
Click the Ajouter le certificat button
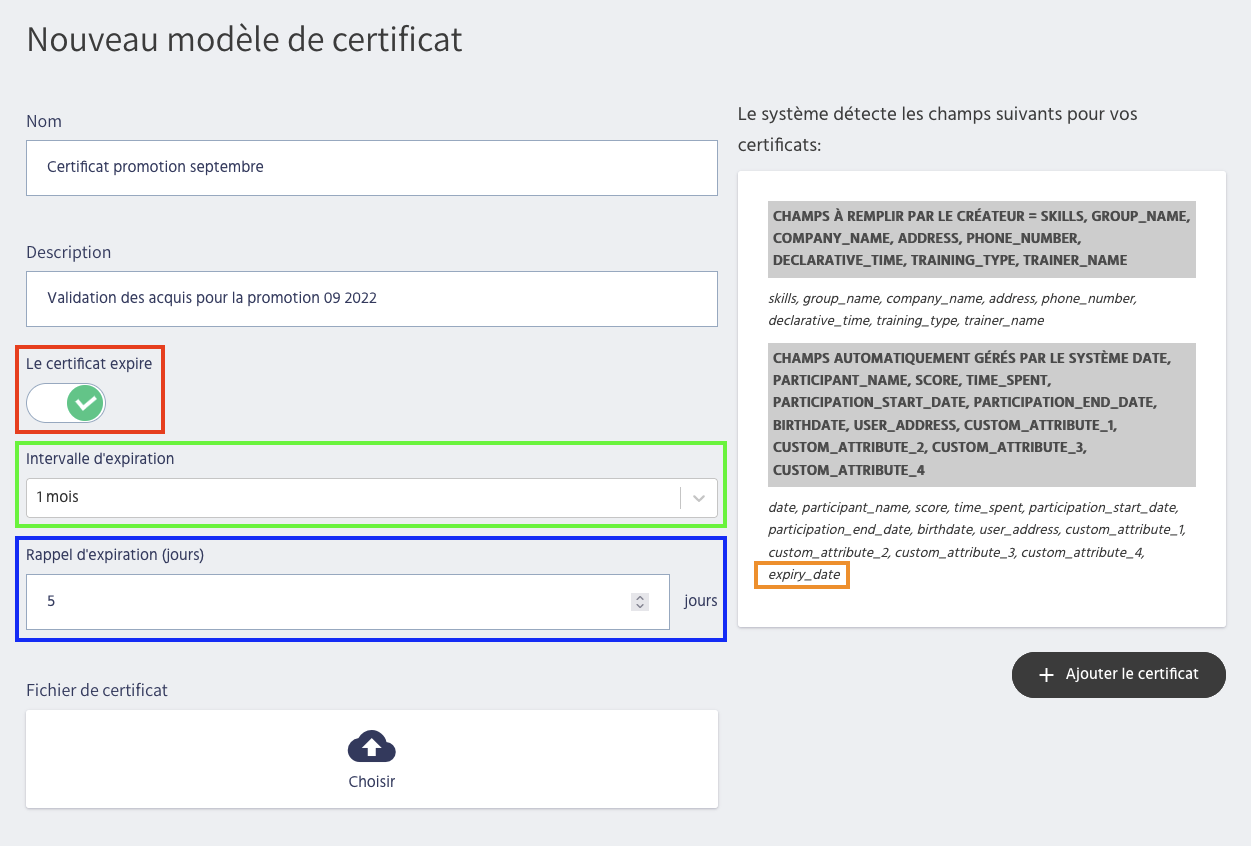click(x=1118, y=675)
